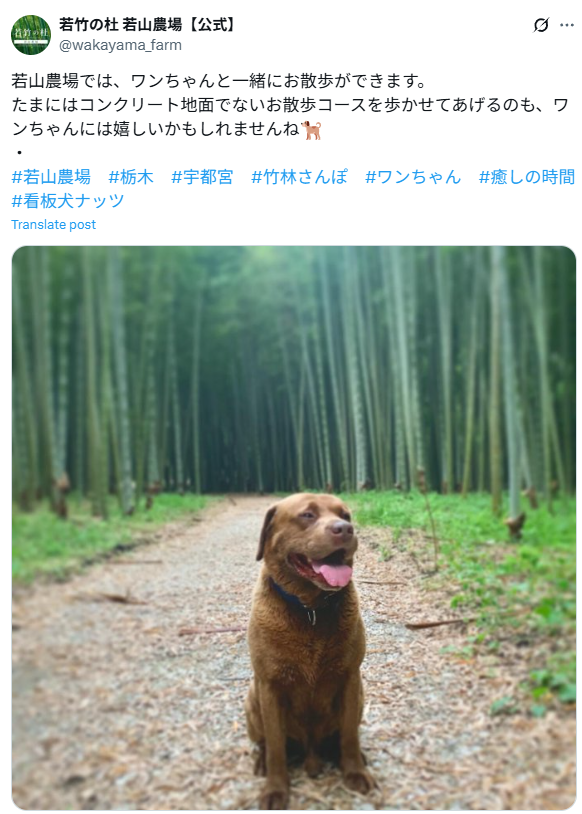Click the Grok icon beside the more menu
The width and height of the screenshot is (582, 814).
click(x=541, y=25)
